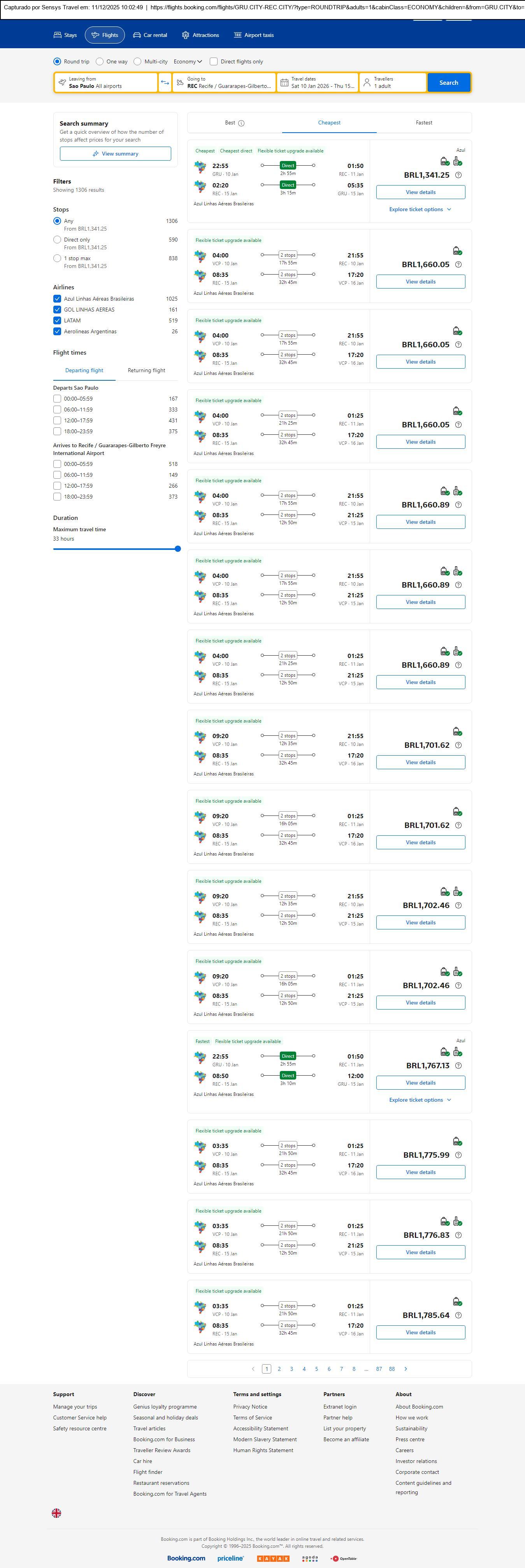Click the Airport taxis icon in navigation
Viewport: 525px width, 1568px height.
point(237,35)
